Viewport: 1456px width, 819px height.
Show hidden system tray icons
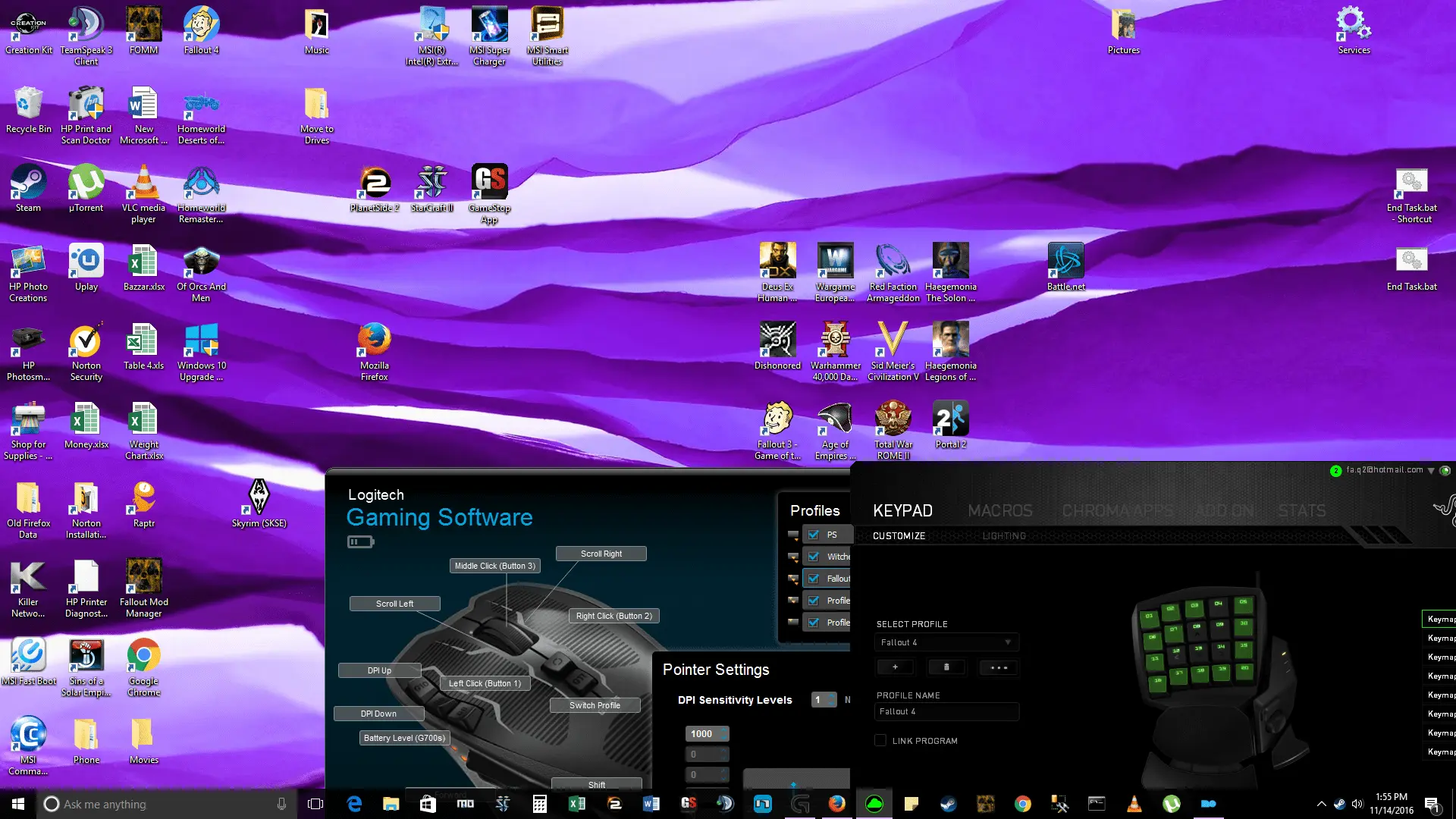coord(1321,804)
